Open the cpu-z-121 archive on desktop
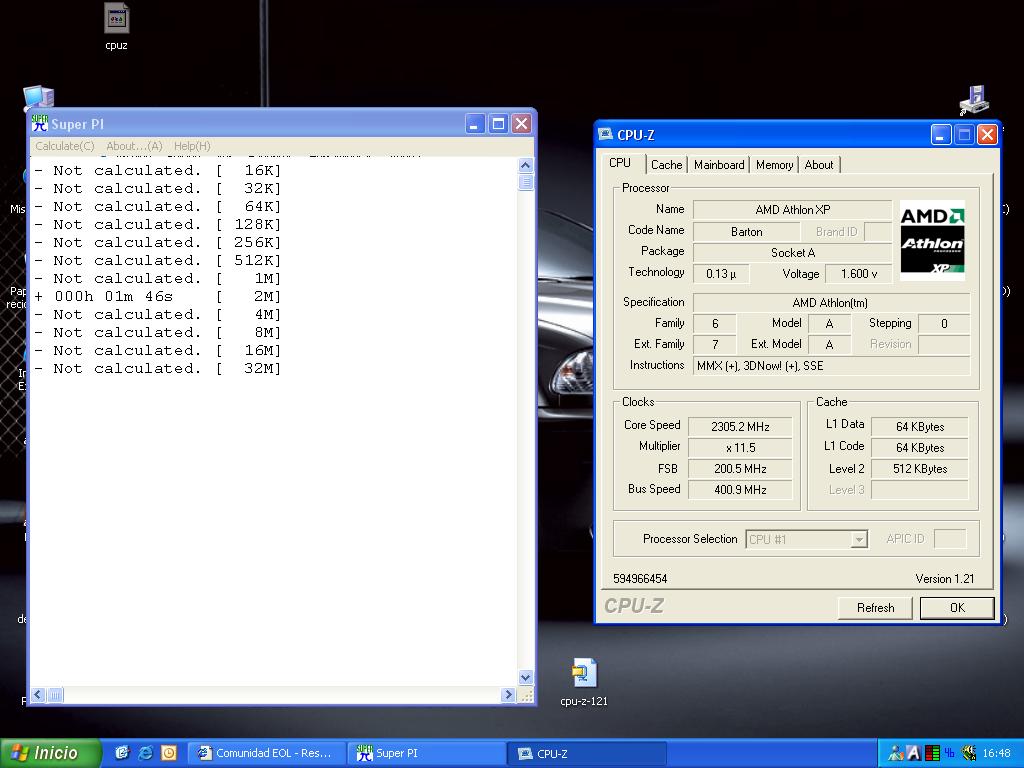This screenshot has width=1024, height=768. click(x=584, y=675)
